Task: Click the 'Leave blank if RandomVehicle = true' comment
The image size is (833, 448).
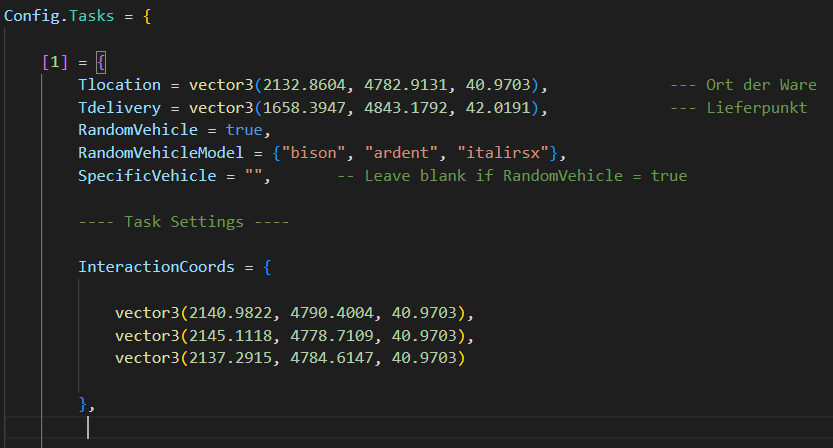Action: click(x=512, y=176)
